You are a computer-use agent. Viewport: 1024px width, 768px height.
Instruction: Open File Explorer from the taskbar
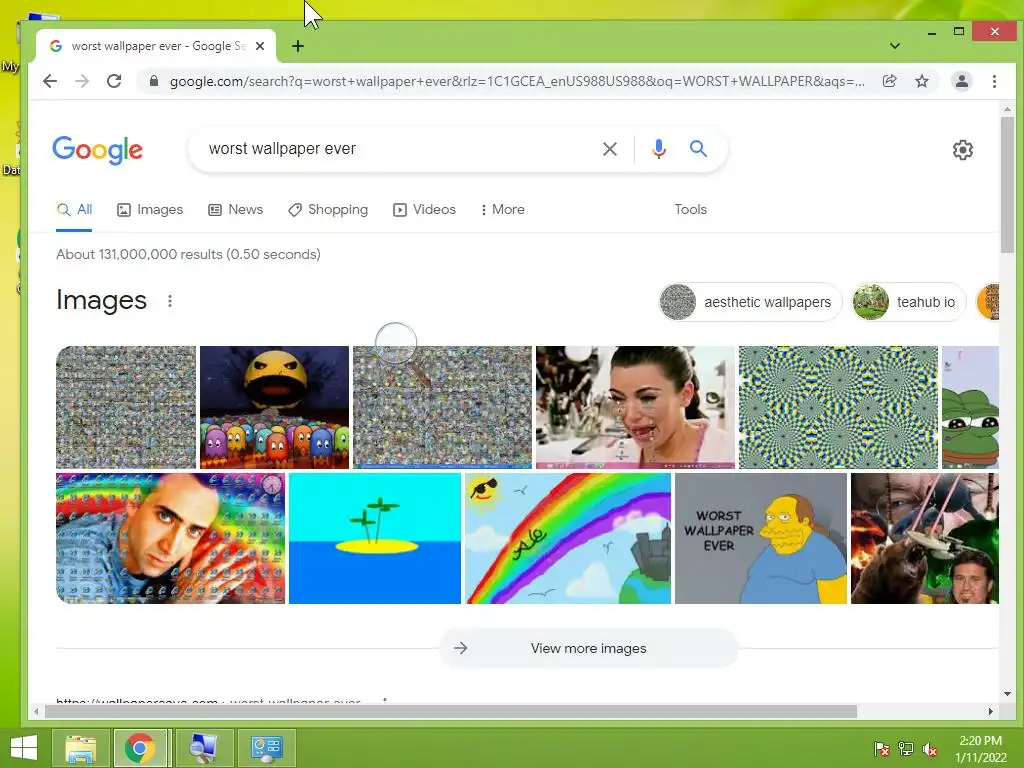[80, 748]
